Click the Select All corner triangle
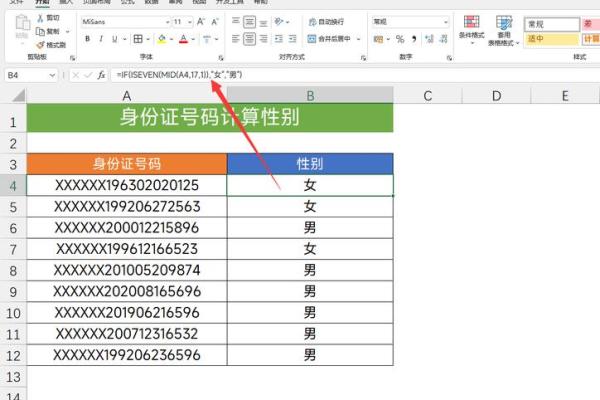Screen dimensions: 600x400 tap(18, 95)
